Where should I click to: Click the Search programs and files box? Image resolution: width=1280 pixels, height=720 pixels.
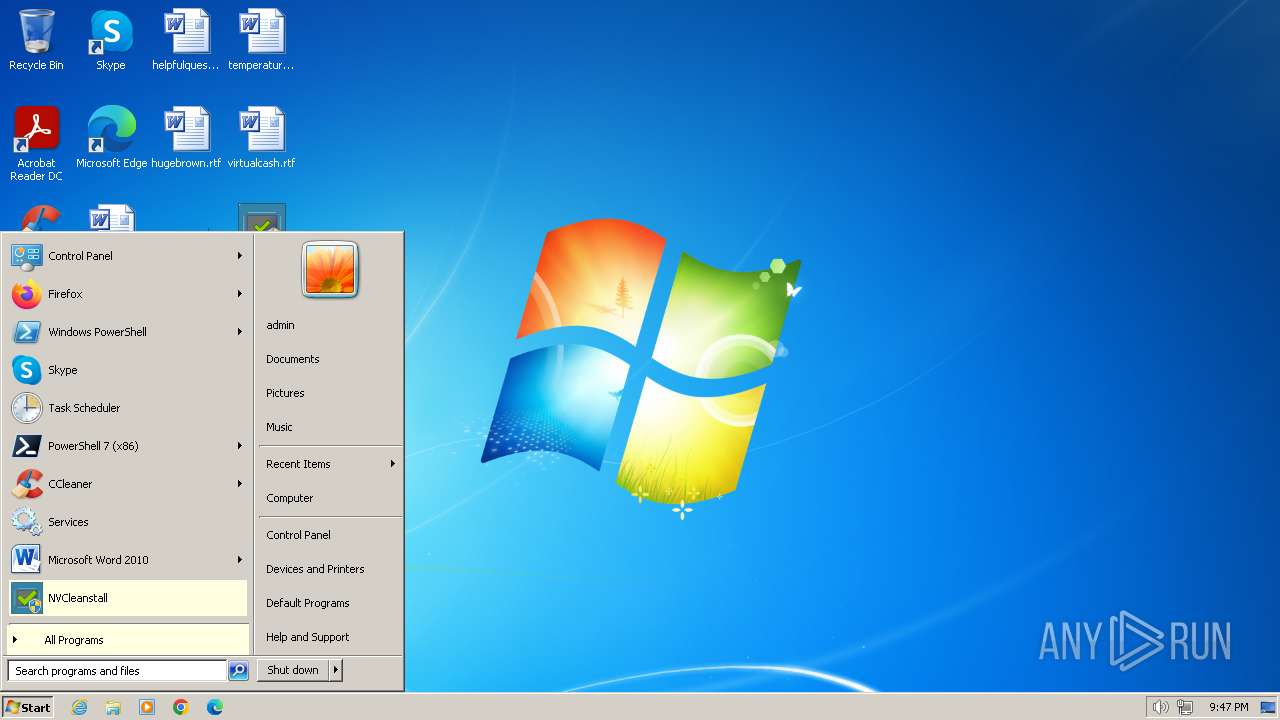(118, 671)
